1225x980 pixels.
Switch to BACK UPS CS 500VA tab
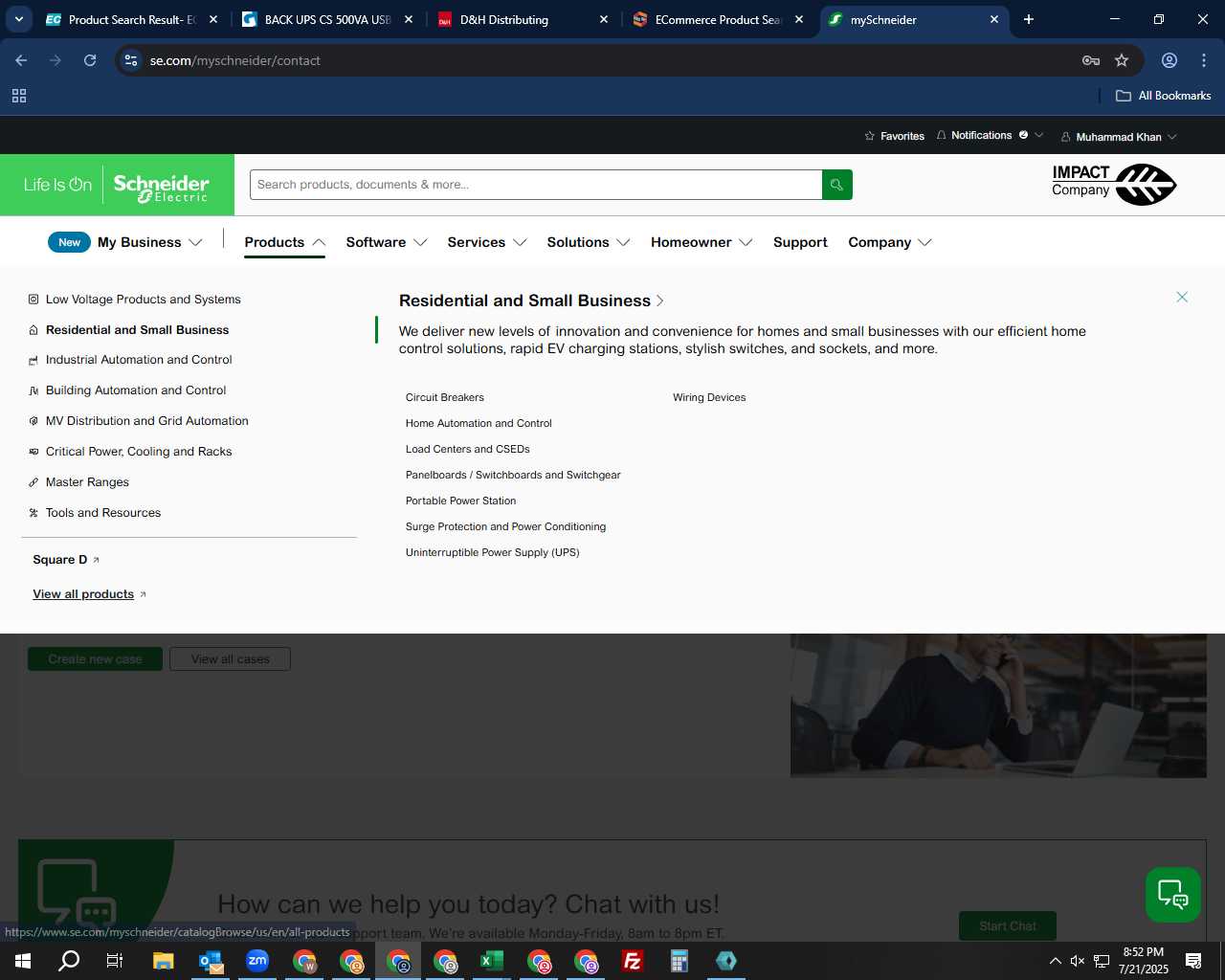pos(327,19)
